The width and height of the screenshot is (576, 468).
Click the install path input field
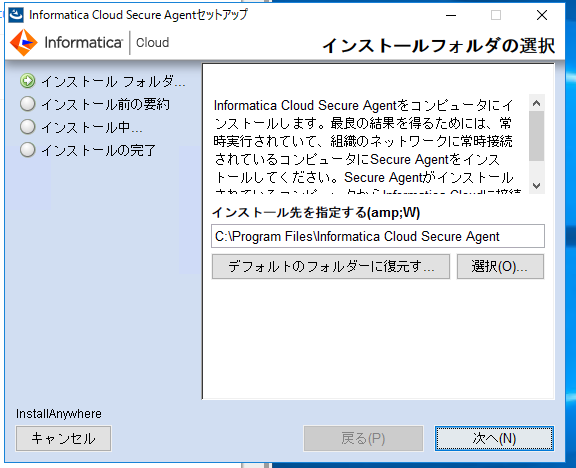(x=378, y=236)
